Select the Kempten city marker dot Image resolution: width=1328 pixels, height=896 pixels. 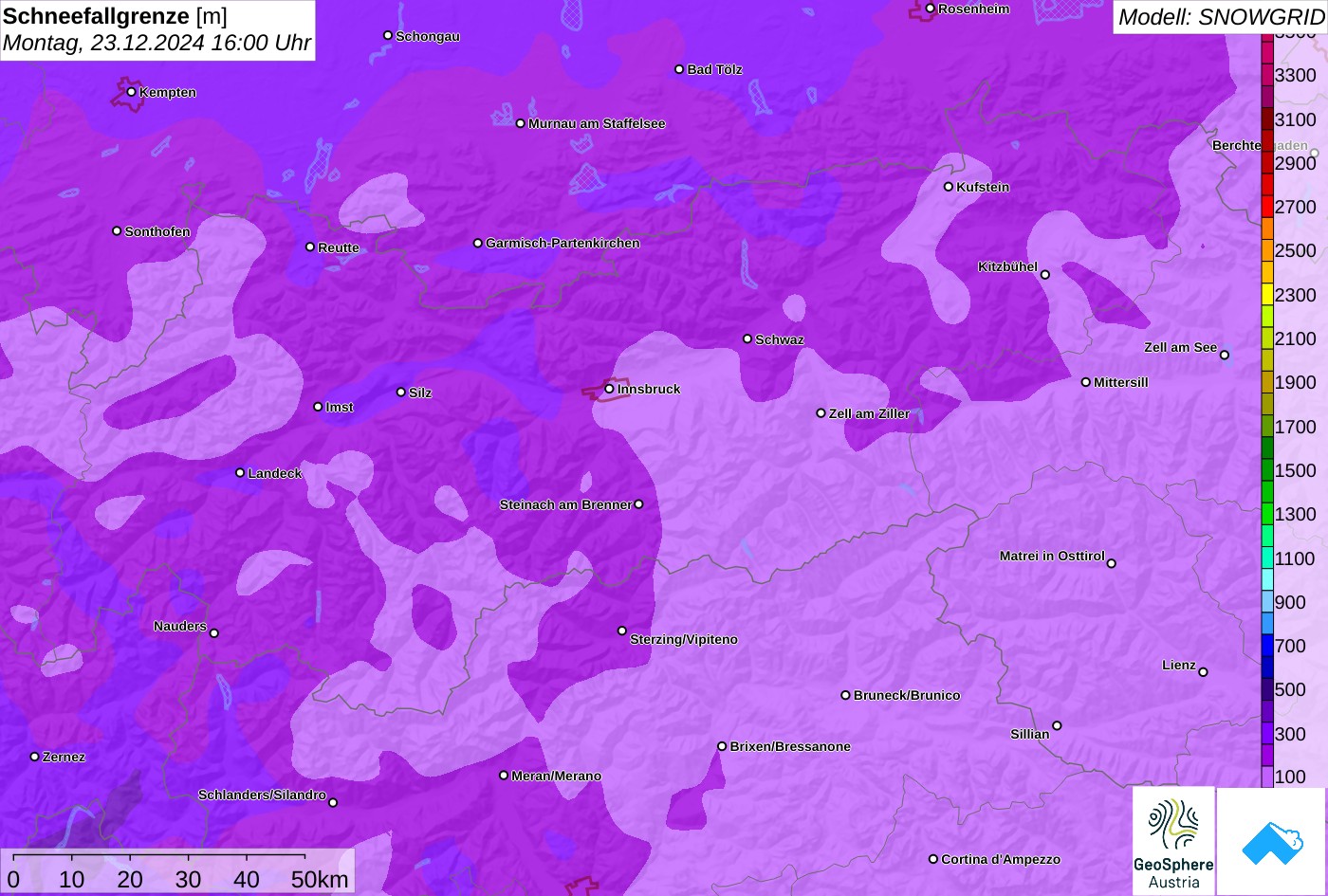click(x=131, y=92)
